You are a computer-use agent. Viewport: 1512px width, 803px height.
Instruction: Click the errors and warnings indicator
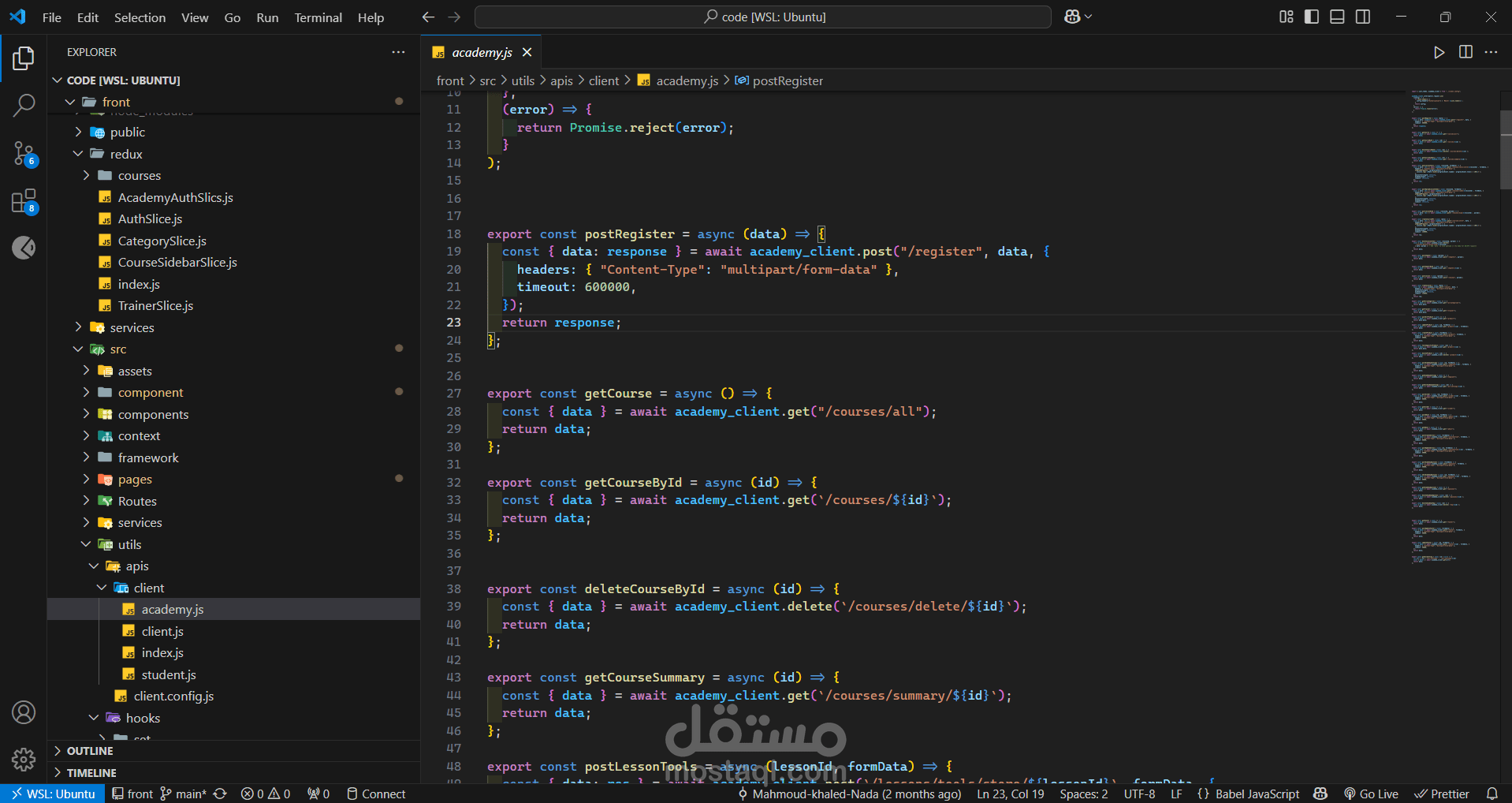(266, 794)
